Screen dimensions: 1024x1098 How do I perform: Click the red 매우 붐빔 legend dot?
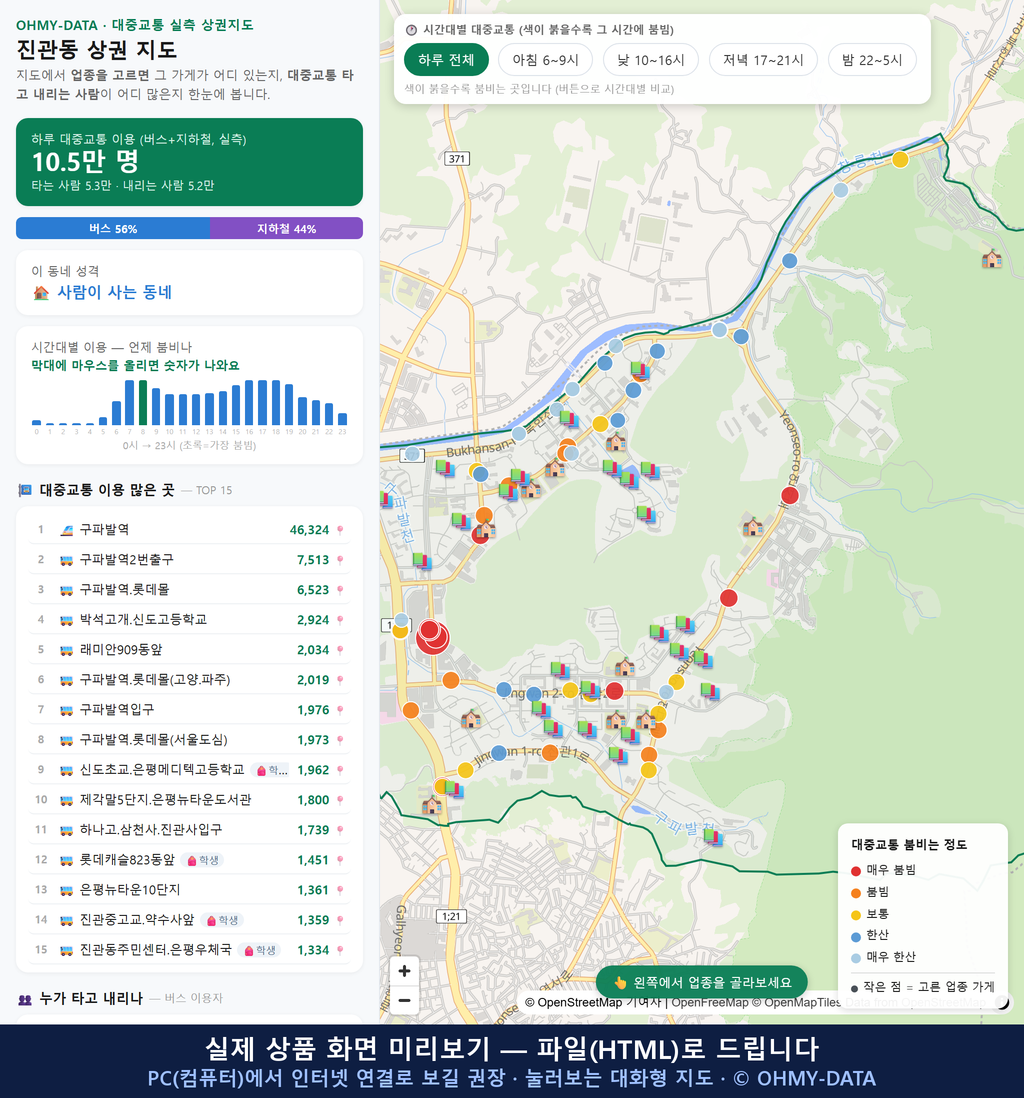pyautogui.click(x=855, y=870)
